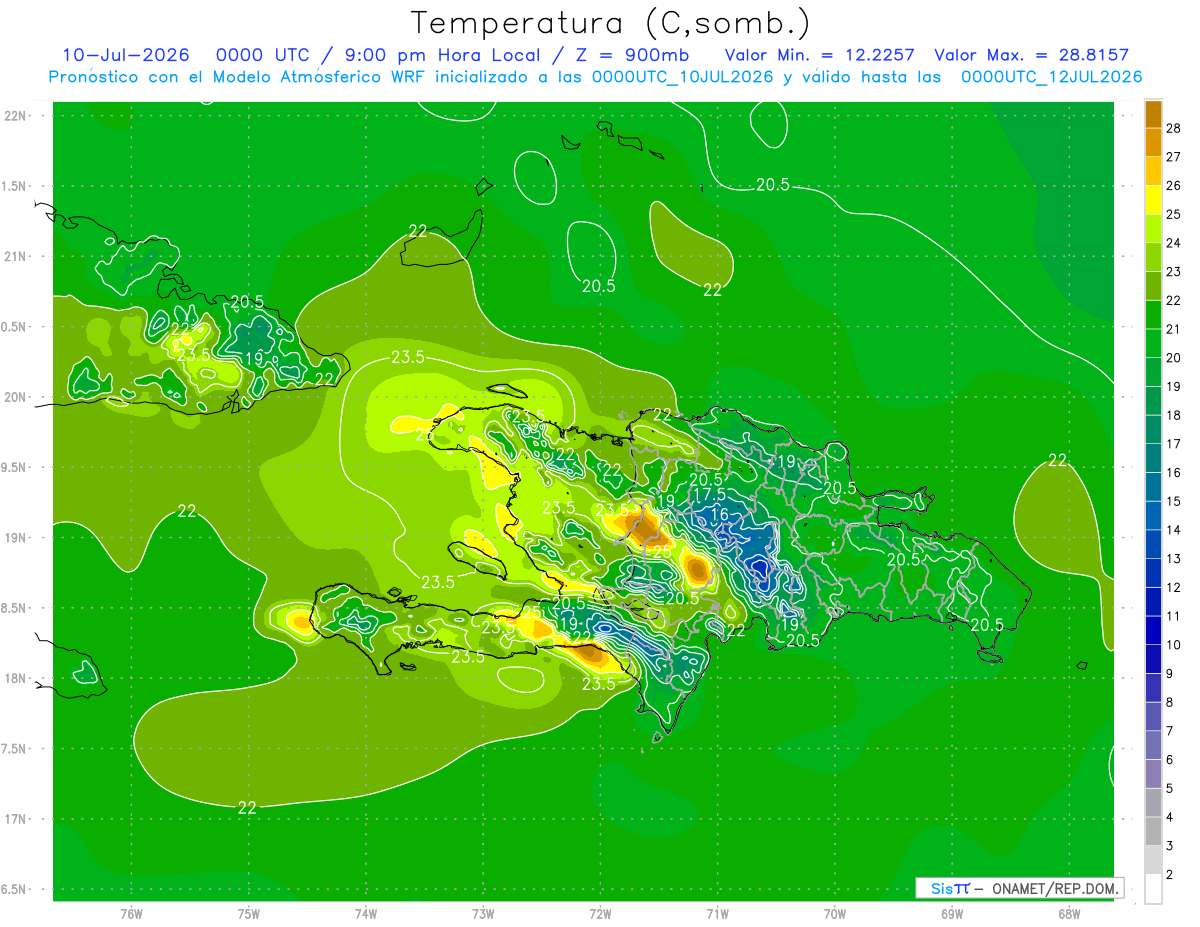The width and height of the screenshot is (1200, 927).
Task: Click the '18N' latitude axis label
Action: [15, 678]
